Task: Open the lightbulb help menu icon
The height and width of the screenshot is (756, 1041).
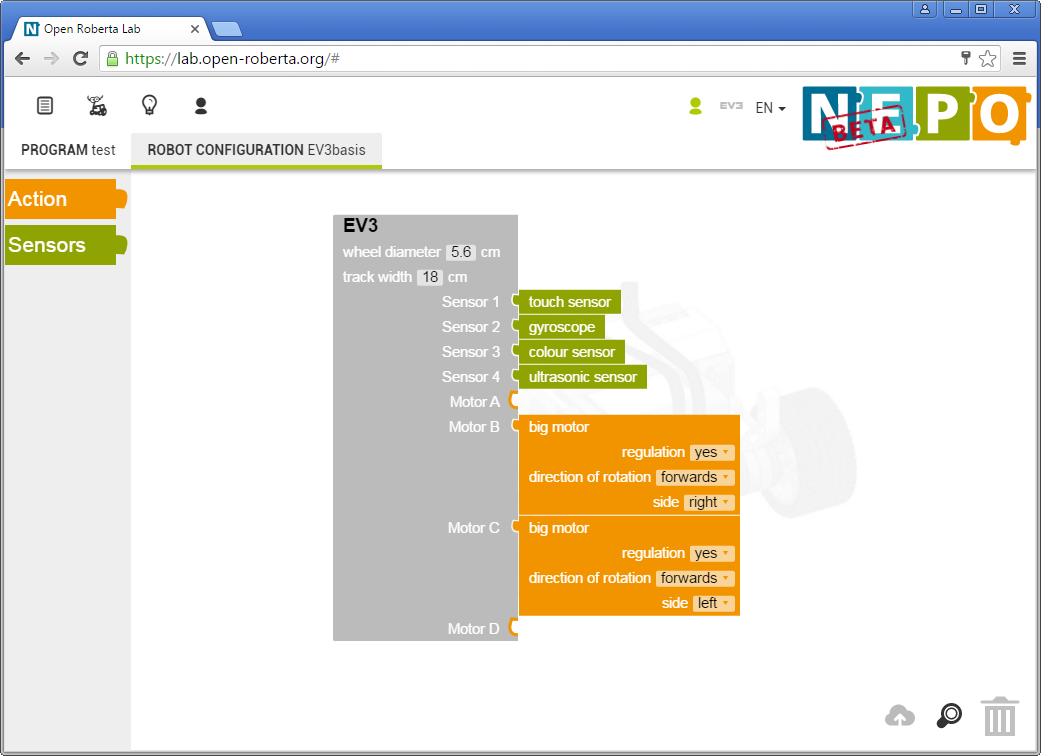Action: (x=149, y=105)
